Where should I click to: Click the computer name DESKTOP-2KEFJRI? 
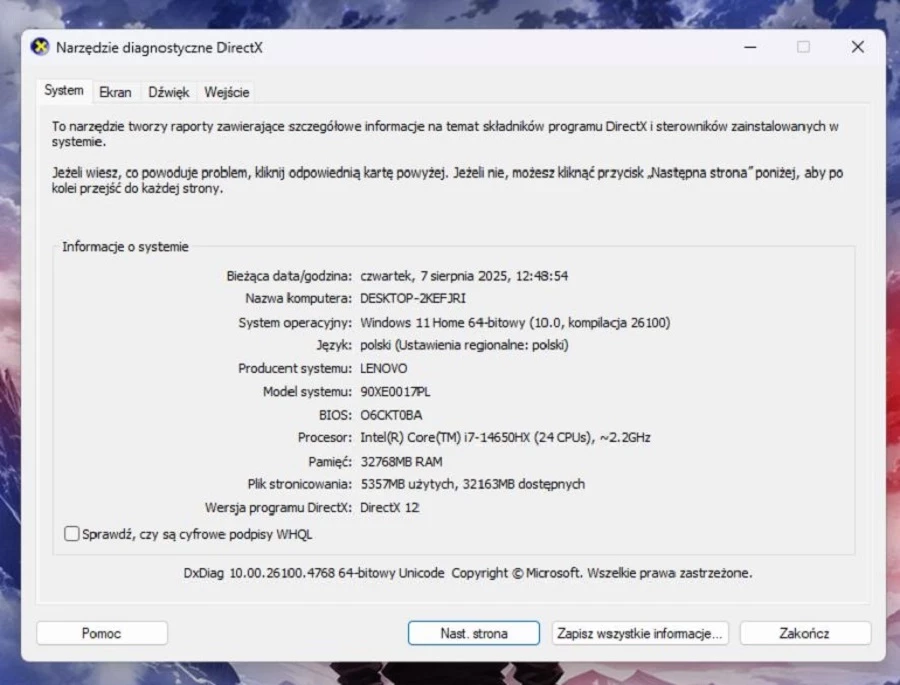tap(413, 298)
